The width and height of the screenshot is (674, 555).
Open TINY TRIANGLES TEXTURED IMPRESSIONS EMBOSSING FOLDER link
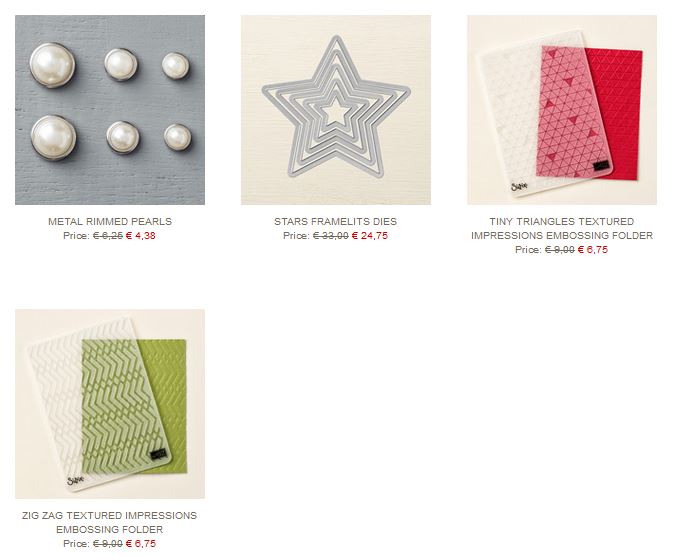562,228
